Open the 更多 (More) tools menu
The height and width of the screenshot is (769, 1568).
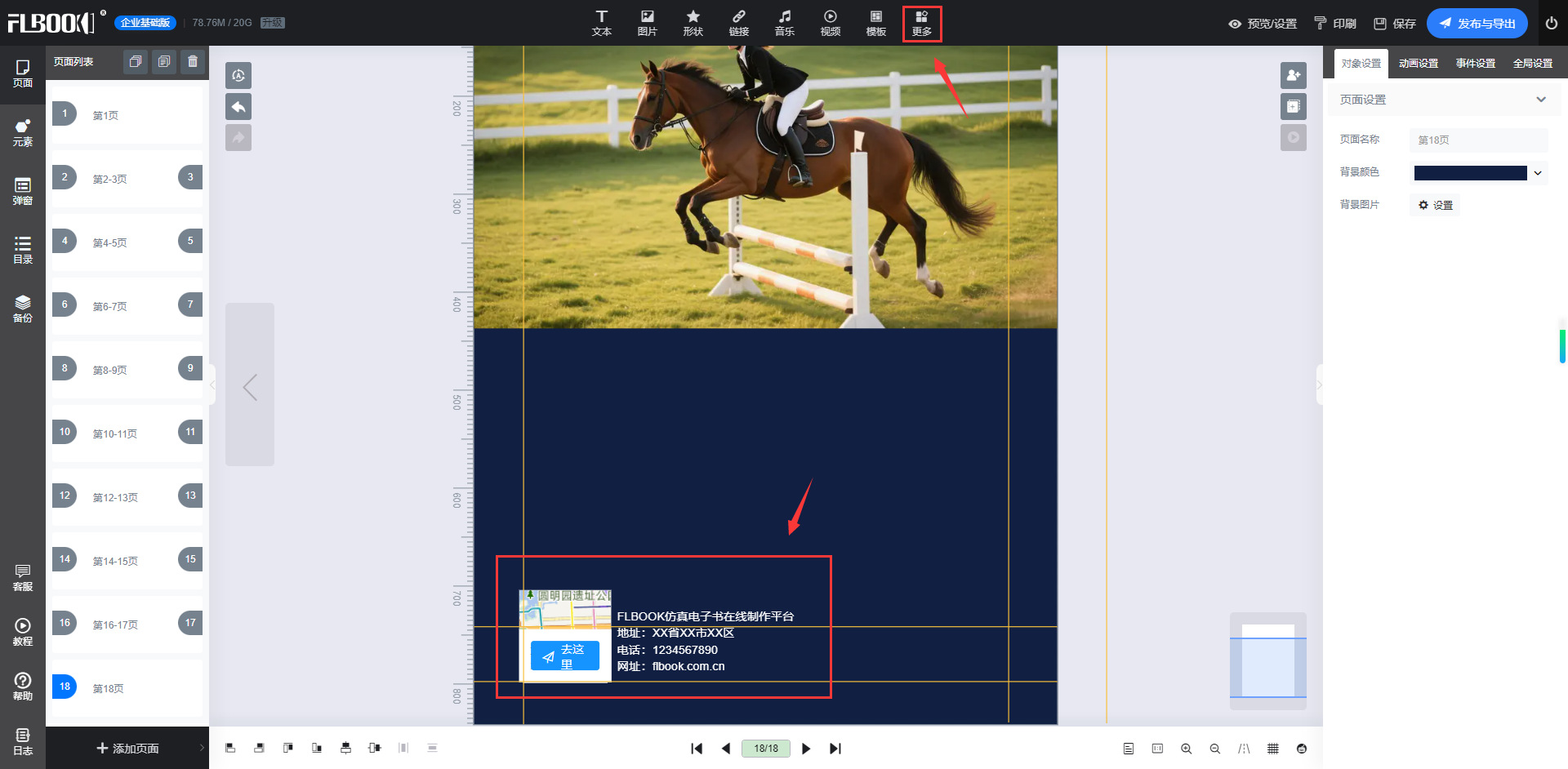921,24
